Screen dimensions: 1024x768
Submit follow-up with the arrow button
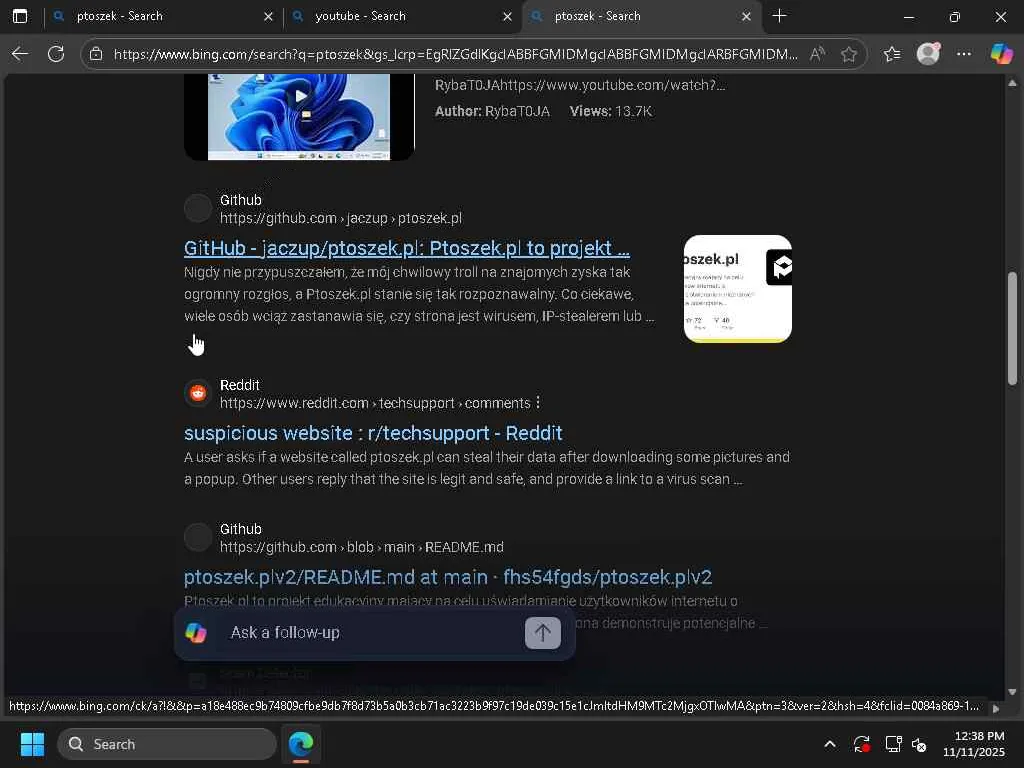coord(543,633)
